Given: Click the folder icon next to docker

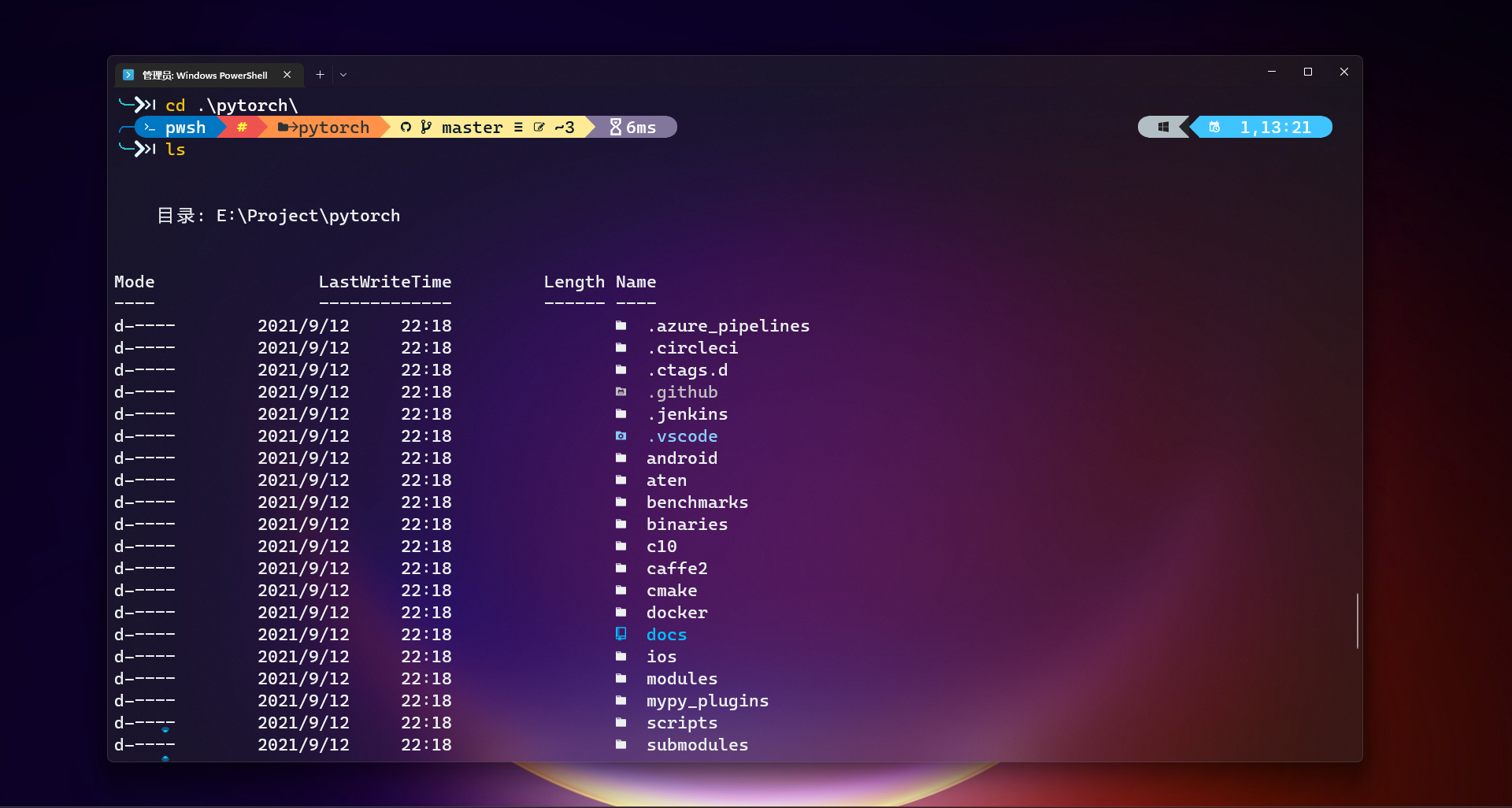Looking at the screenshot, I should (621, 613).
